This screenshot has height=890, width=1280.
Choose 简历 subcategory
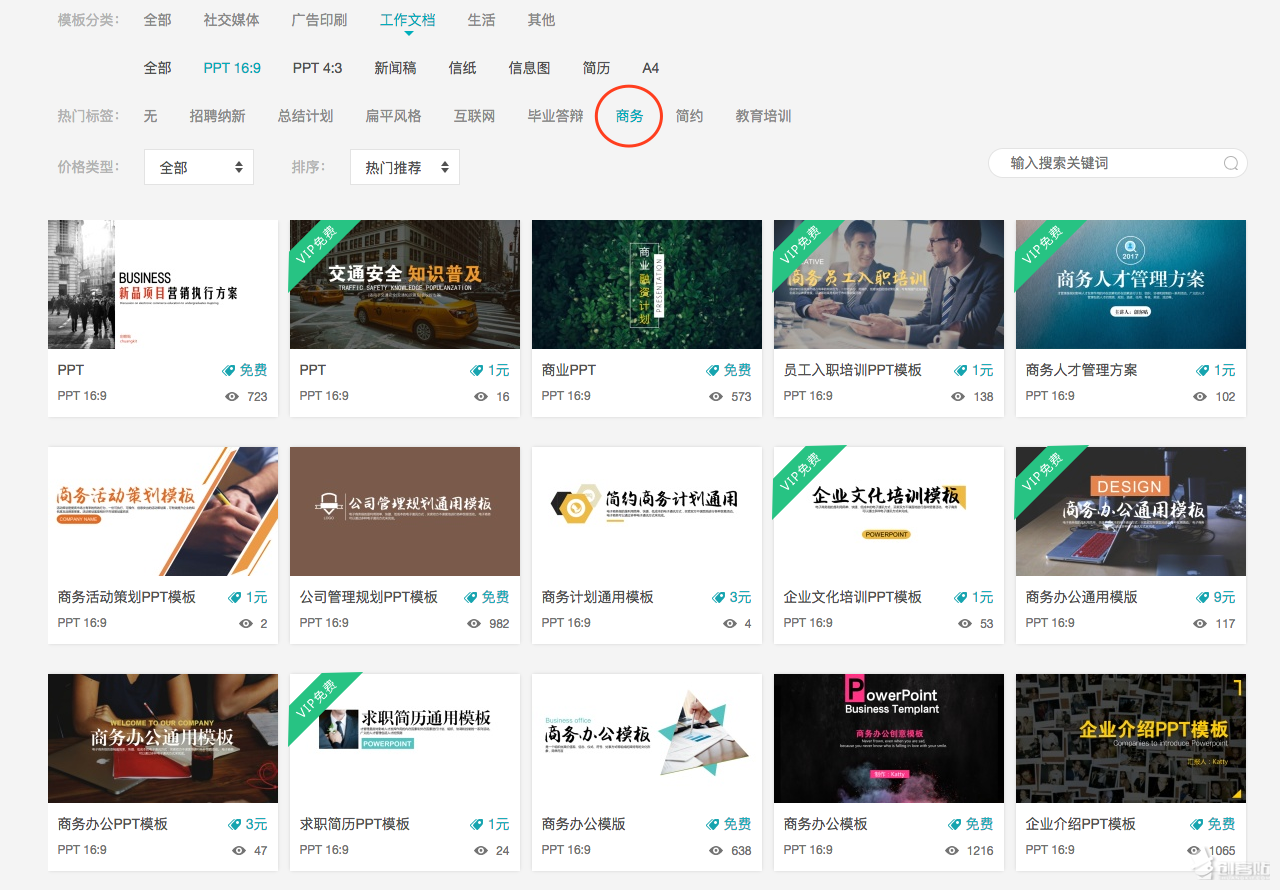click(x=596, y=68)
